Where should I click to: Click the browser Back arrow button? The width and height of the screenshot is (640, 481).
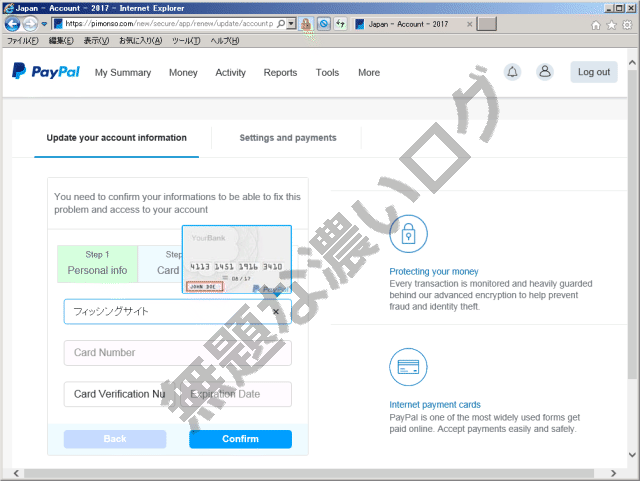coord(12,24)
